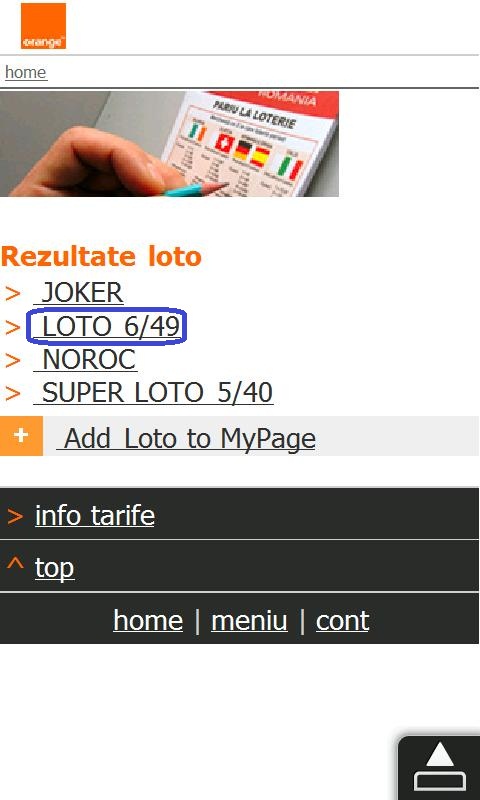Viewport: 480px width, 800px height.
Task: Click arrow icon beside info tarife
Action: (x=15, y=517)
